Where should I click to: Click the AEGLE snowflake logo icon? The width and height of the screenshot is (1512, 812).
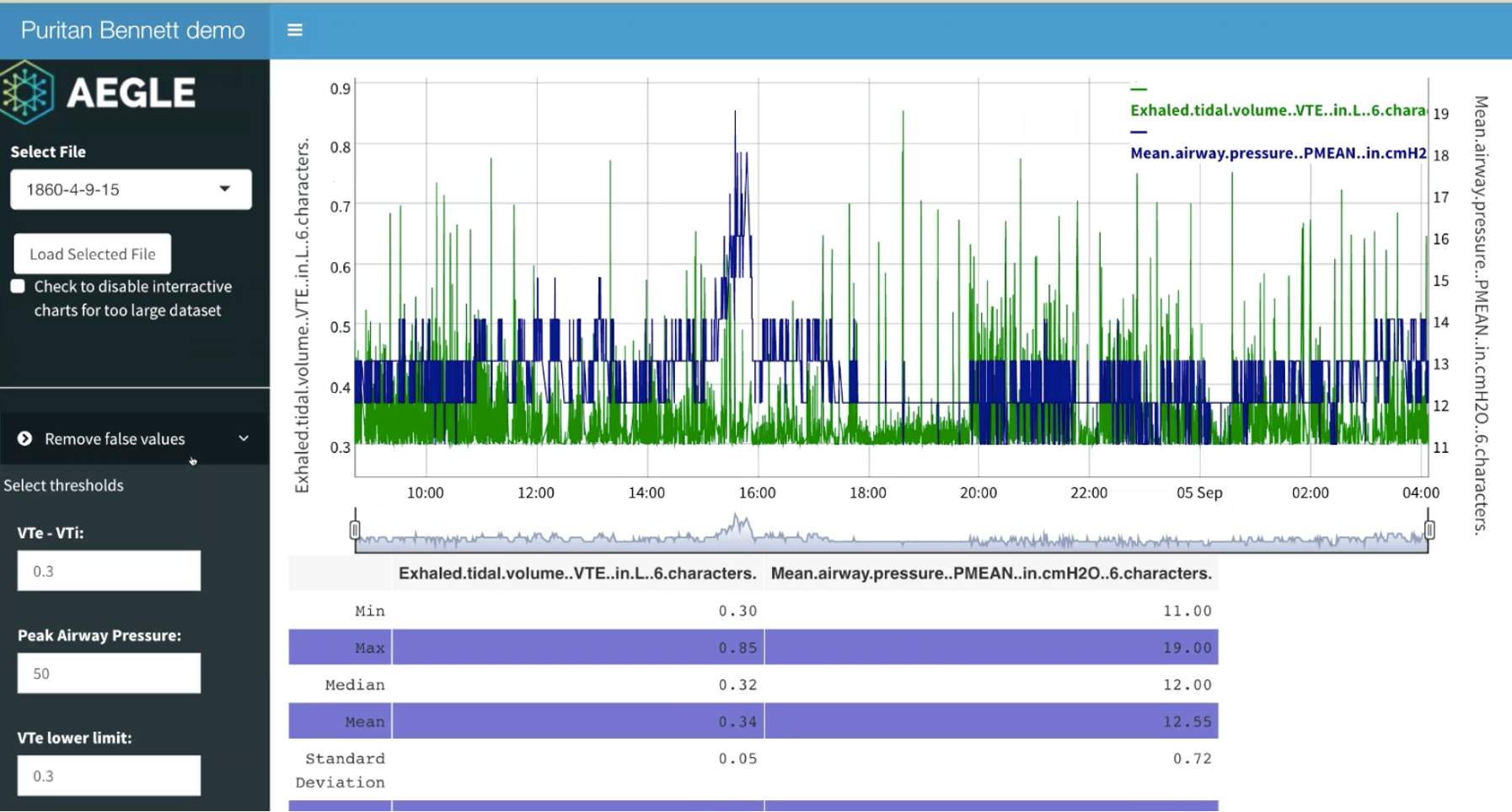pos(27,92)
